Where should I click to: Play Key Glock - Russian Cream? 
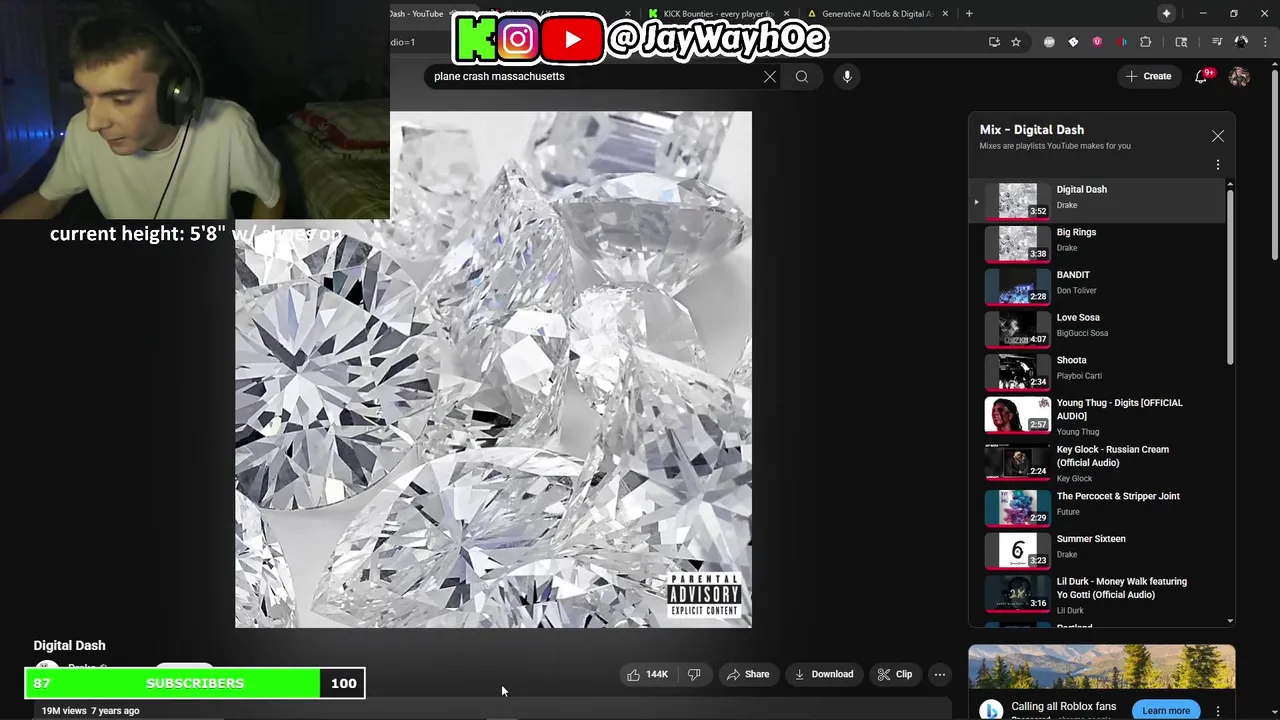click(x=1096, y=463)
